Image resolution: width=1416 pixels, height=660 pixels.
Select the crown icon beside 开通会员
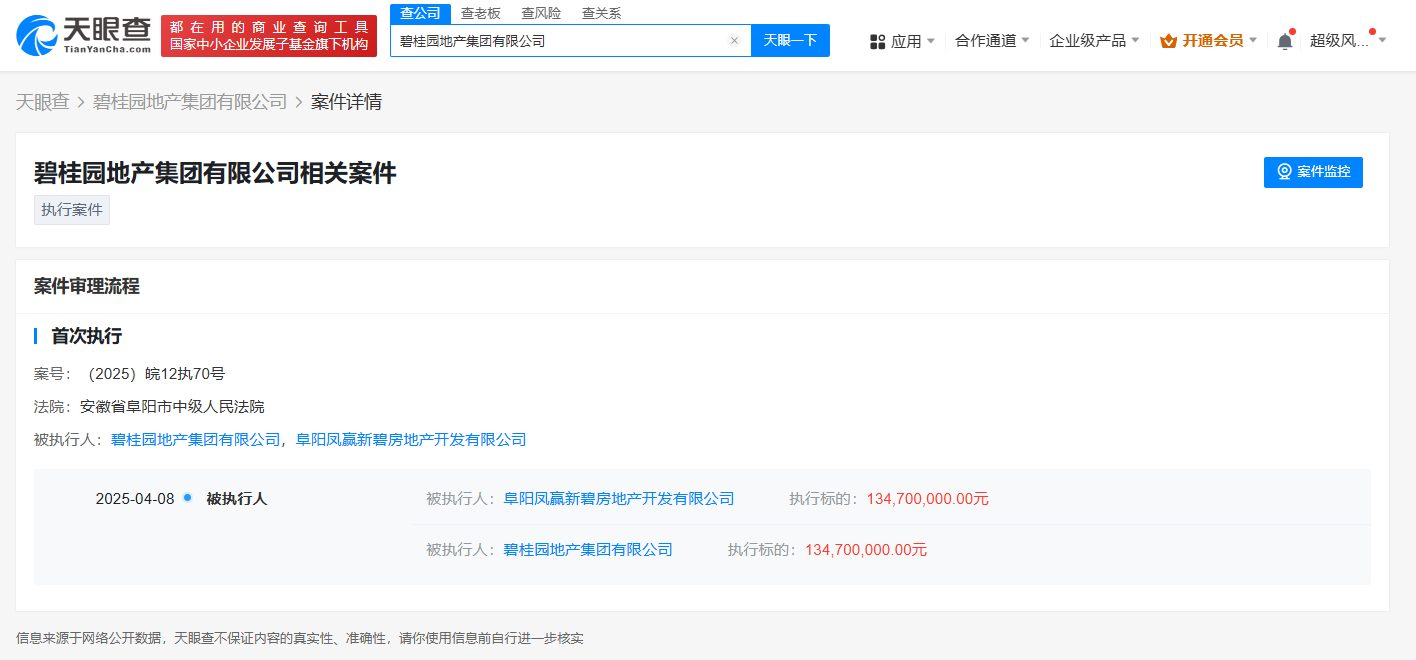pyautogui.click(x=1168, y=41)
